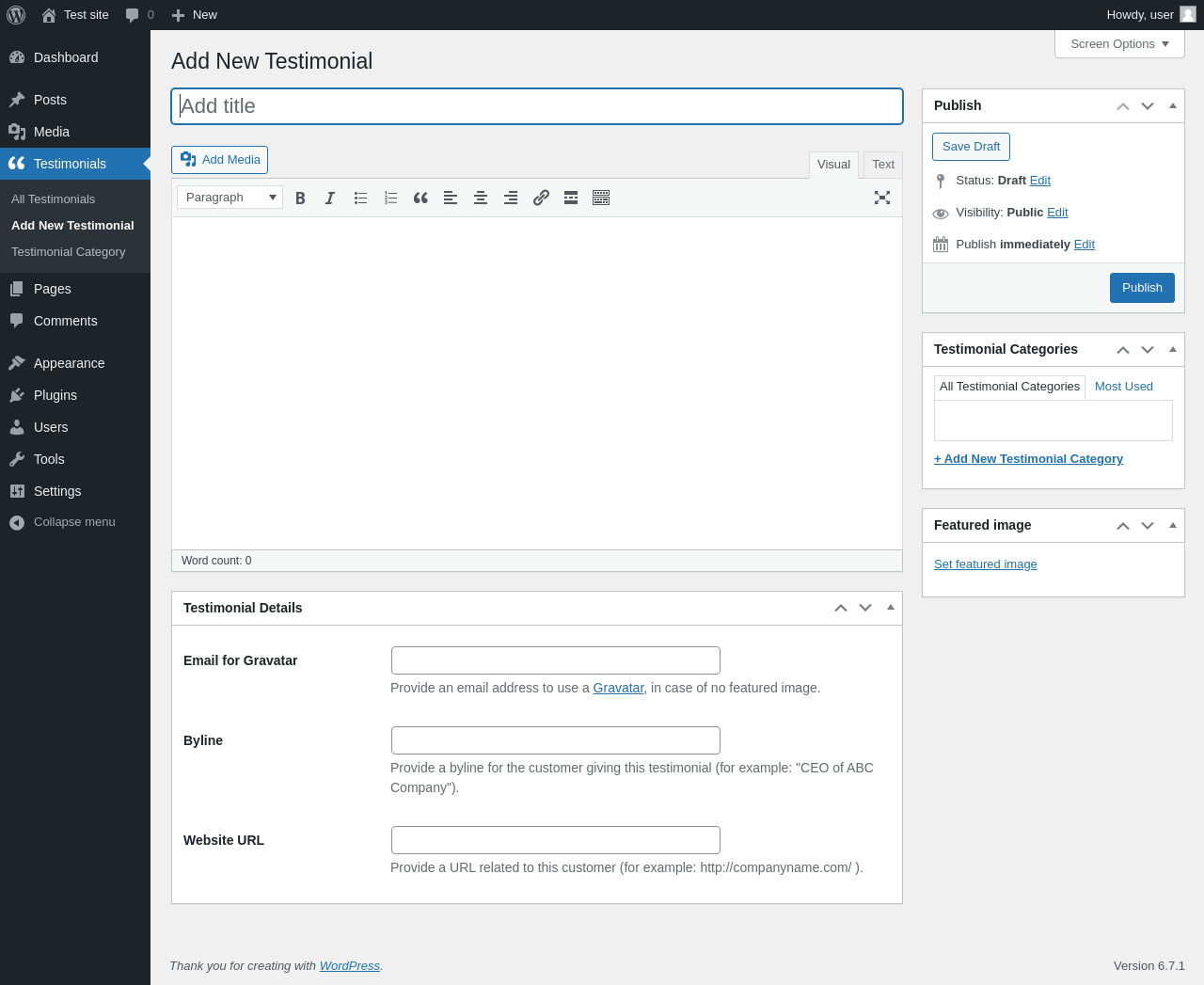Insert a numbered list

[x=390, y=198]
